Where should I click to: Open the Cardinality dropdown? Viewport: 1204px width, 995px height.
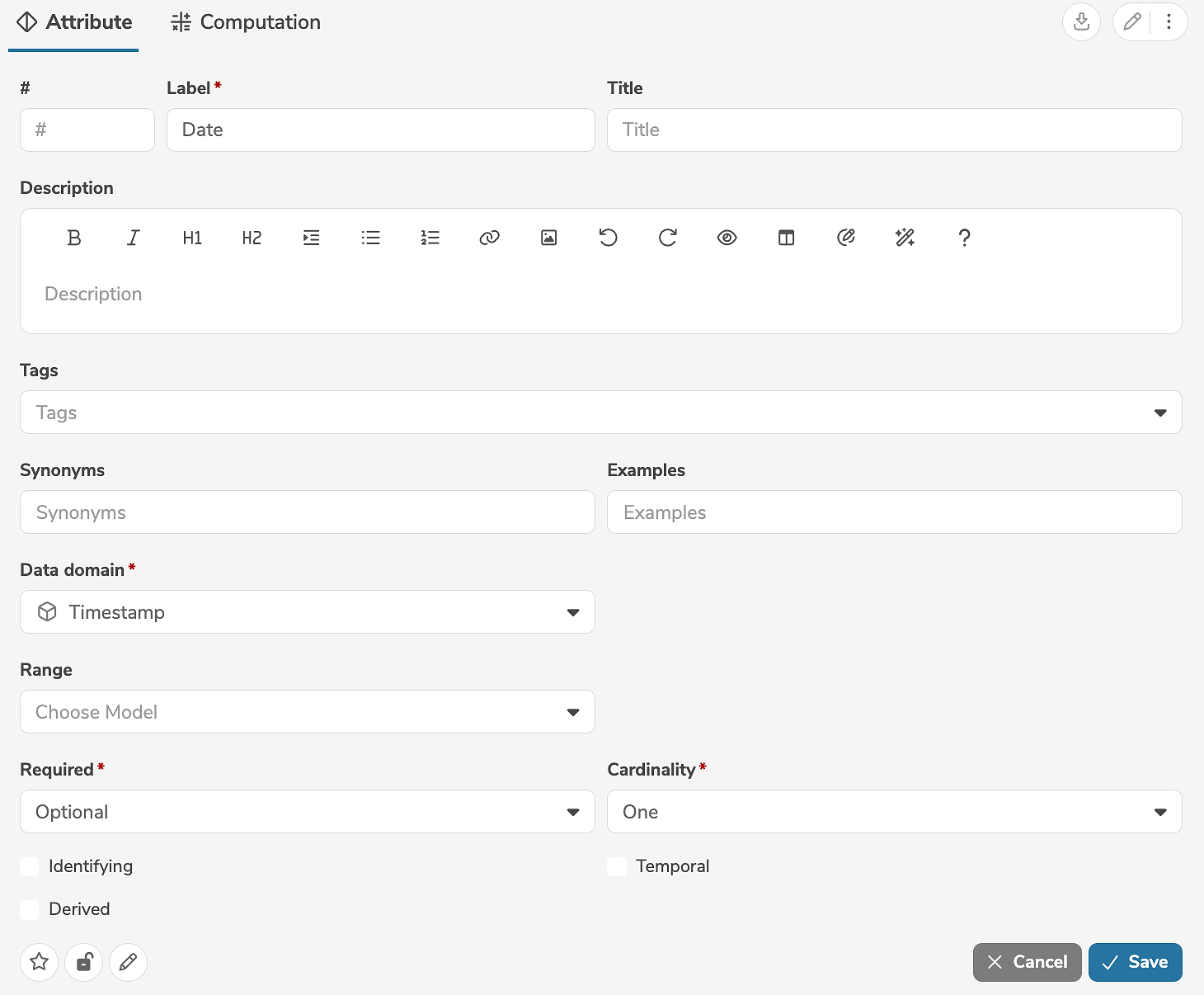point(894,812)
